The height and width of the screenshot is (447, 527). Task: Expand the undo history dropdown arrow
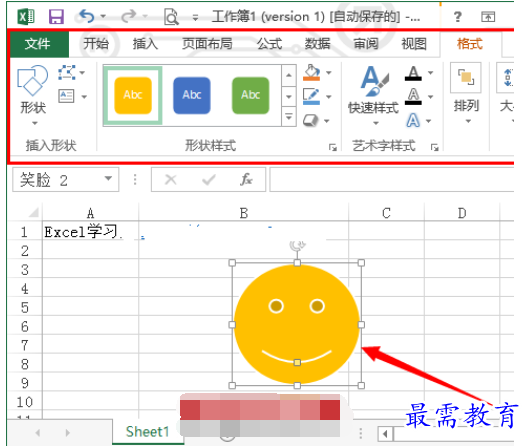click(x=103, y=16)
